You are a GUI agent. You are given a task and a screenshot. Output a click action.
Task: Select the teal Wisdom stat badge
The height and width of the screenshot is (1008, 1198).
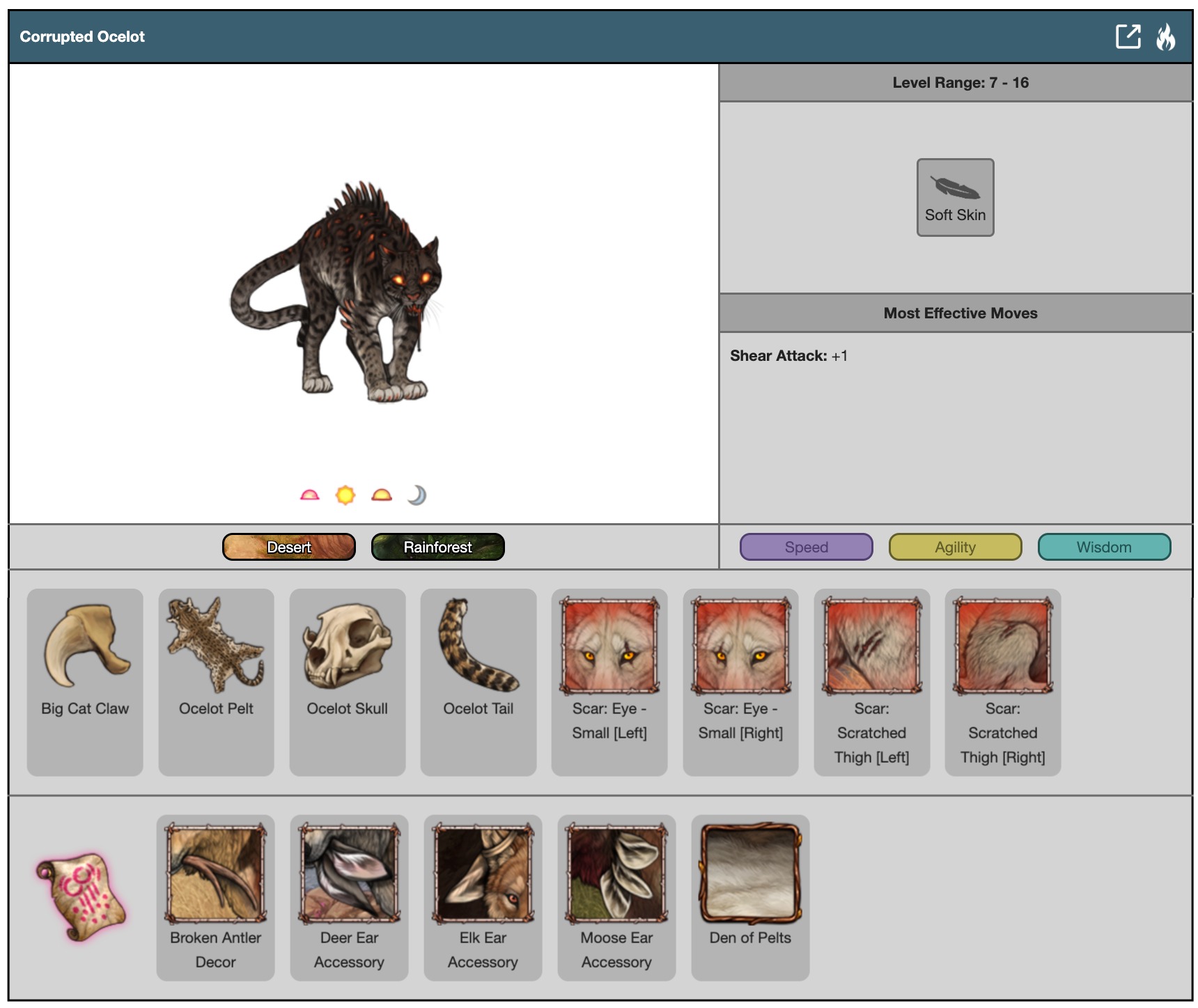tap(1104, 547)
